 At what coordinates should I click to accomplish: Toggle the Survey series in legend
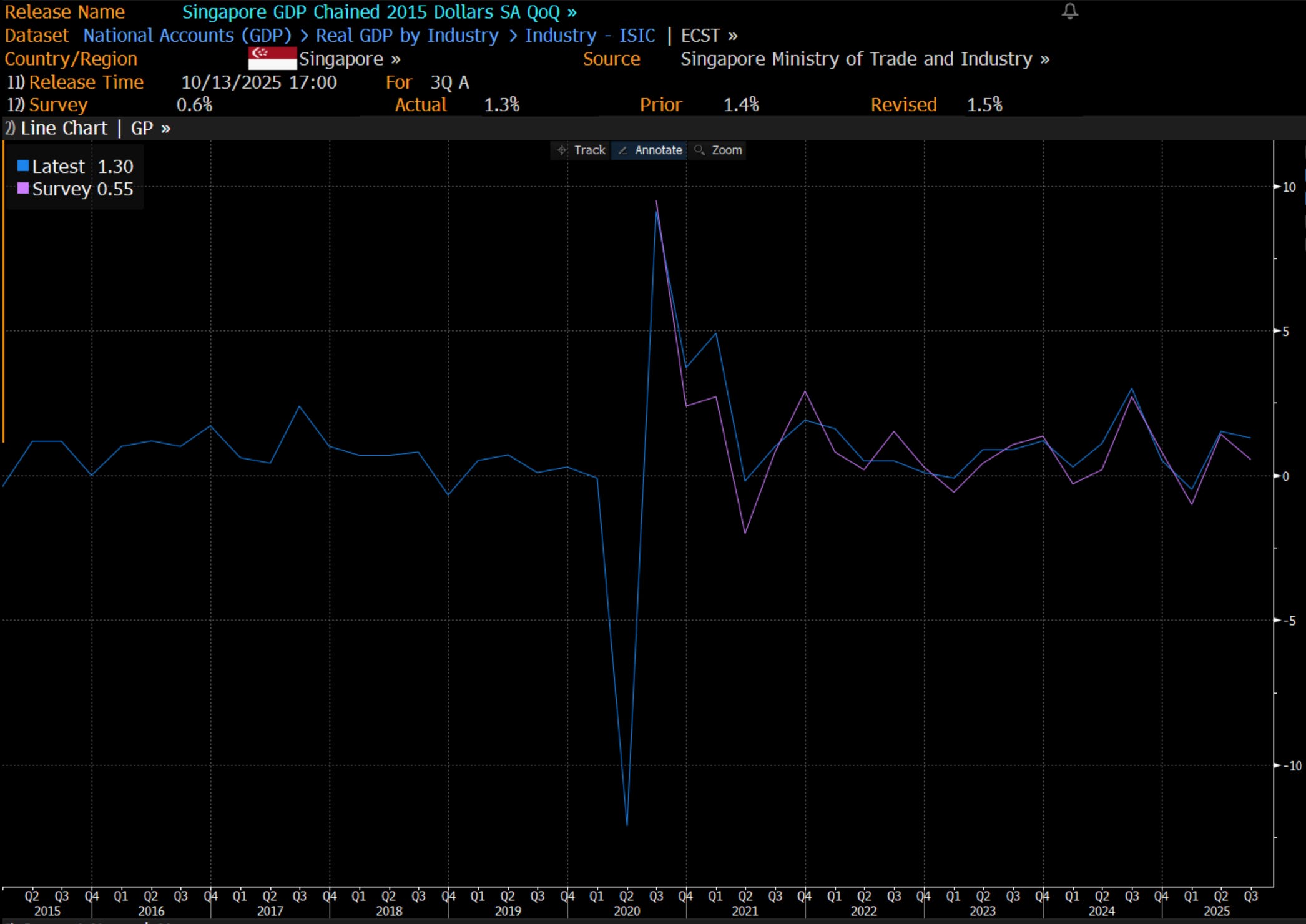[61, 189]
